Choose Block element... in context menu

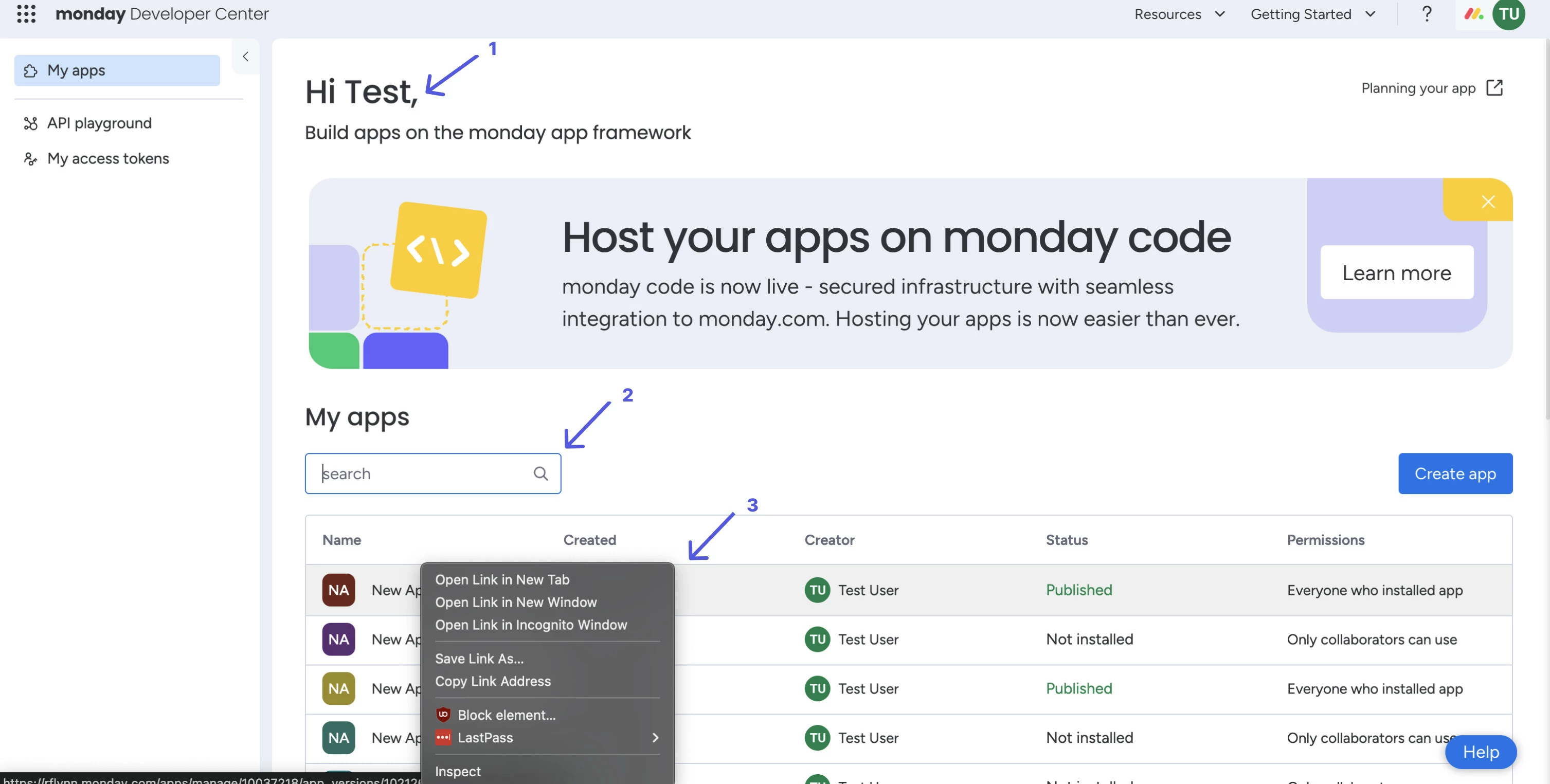tap(547, 715)
